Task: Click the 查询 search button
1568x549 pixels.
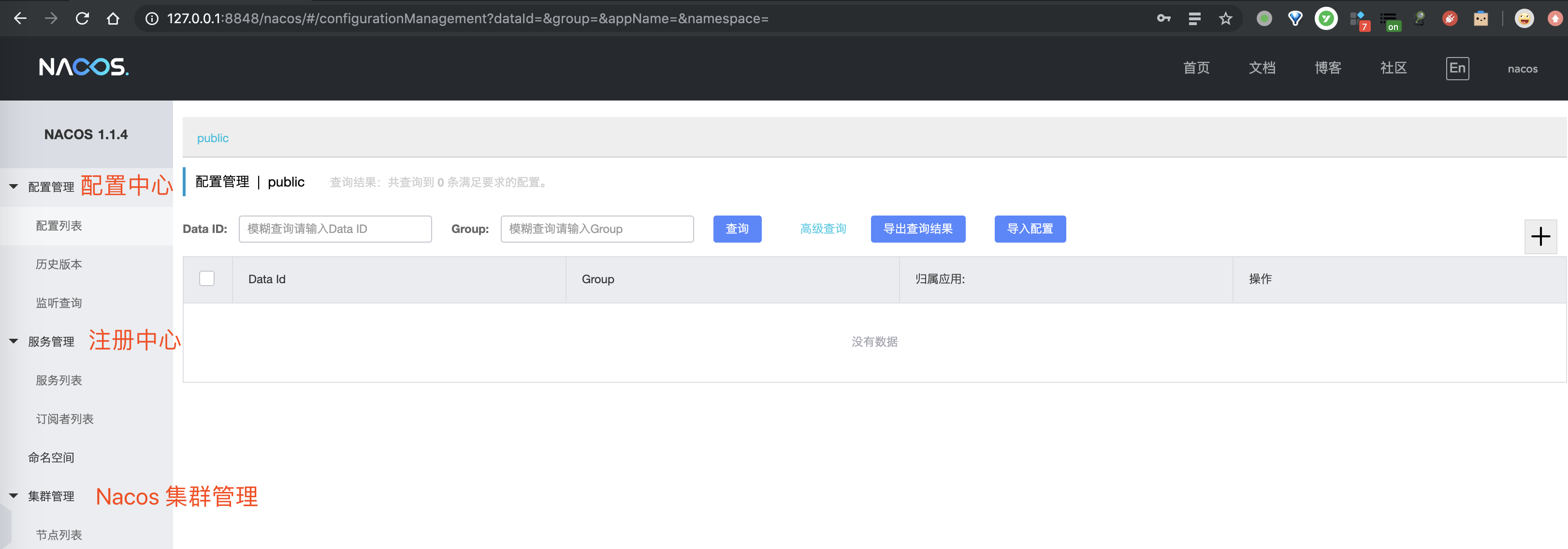Action: (x=737, y=229)
